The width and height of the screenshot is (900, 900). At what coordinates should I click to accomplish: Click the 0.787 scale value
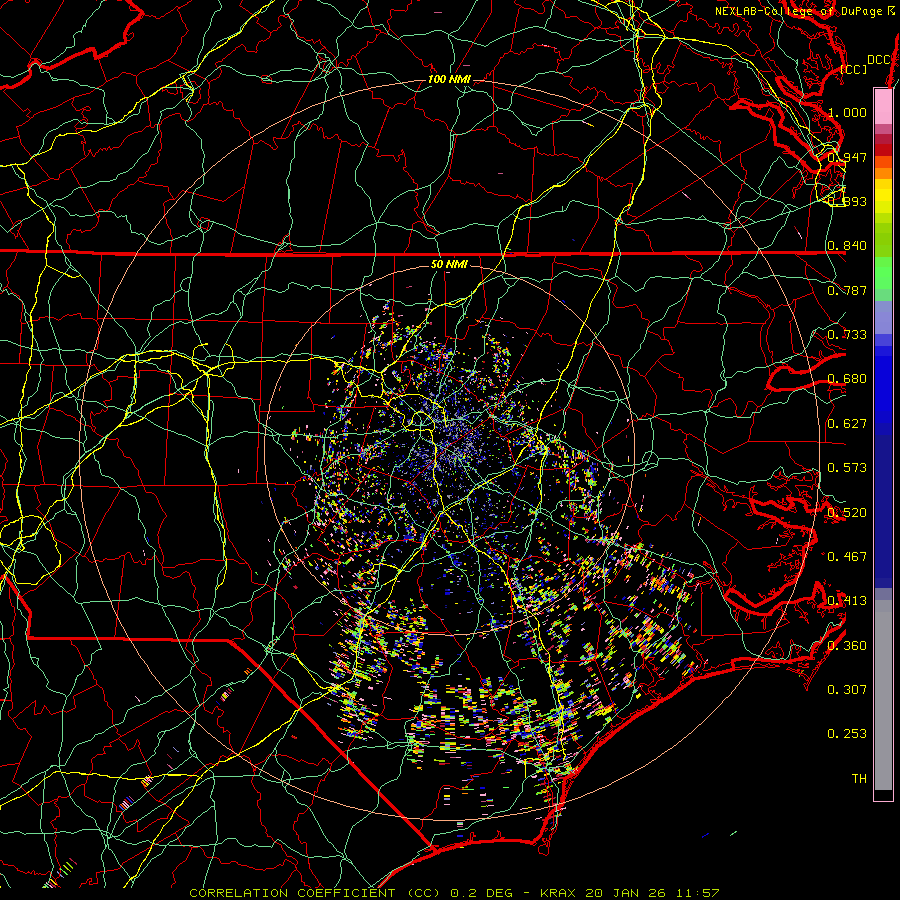click(847, 290)
